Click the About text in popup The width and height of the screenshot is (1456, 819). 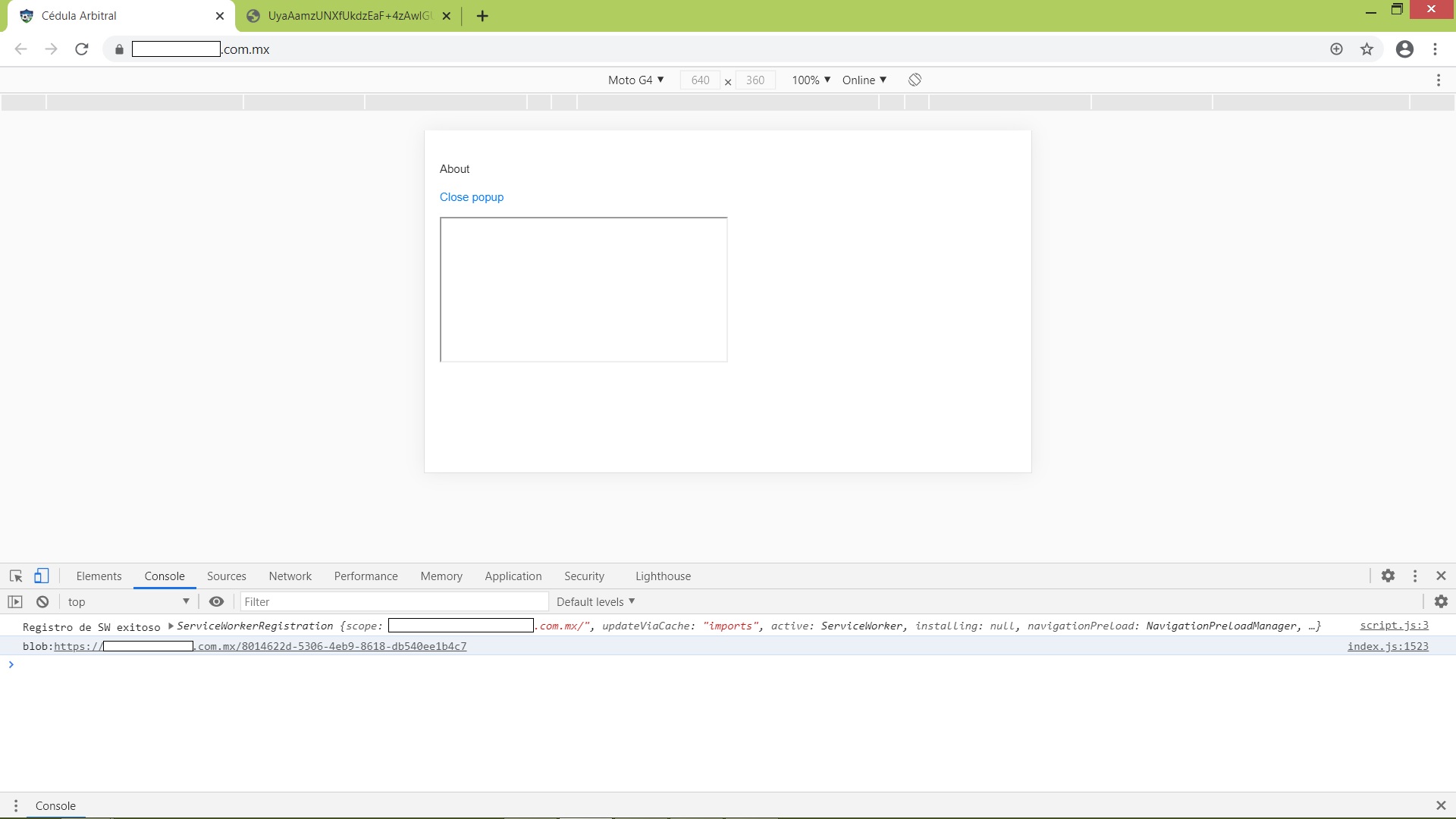pyautogui.click(x=454, y=168)
